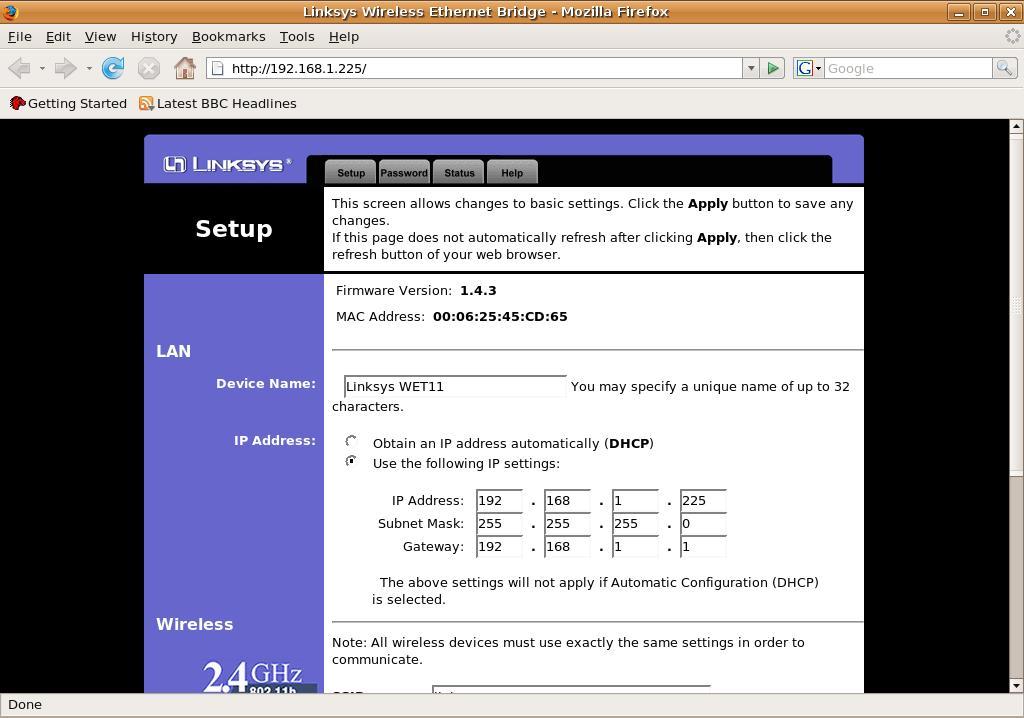This screenshot has width=1024, height=718.
Task: Open the Edit menu
Action: 58,37
